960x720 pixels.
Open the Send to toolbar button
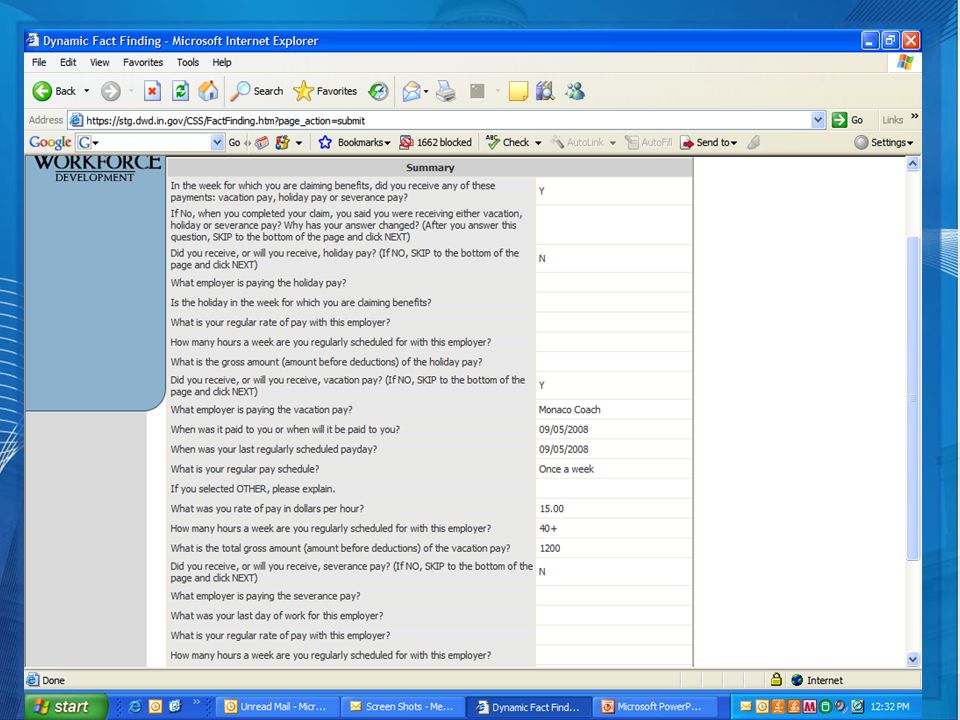click(x=709, y=143)
